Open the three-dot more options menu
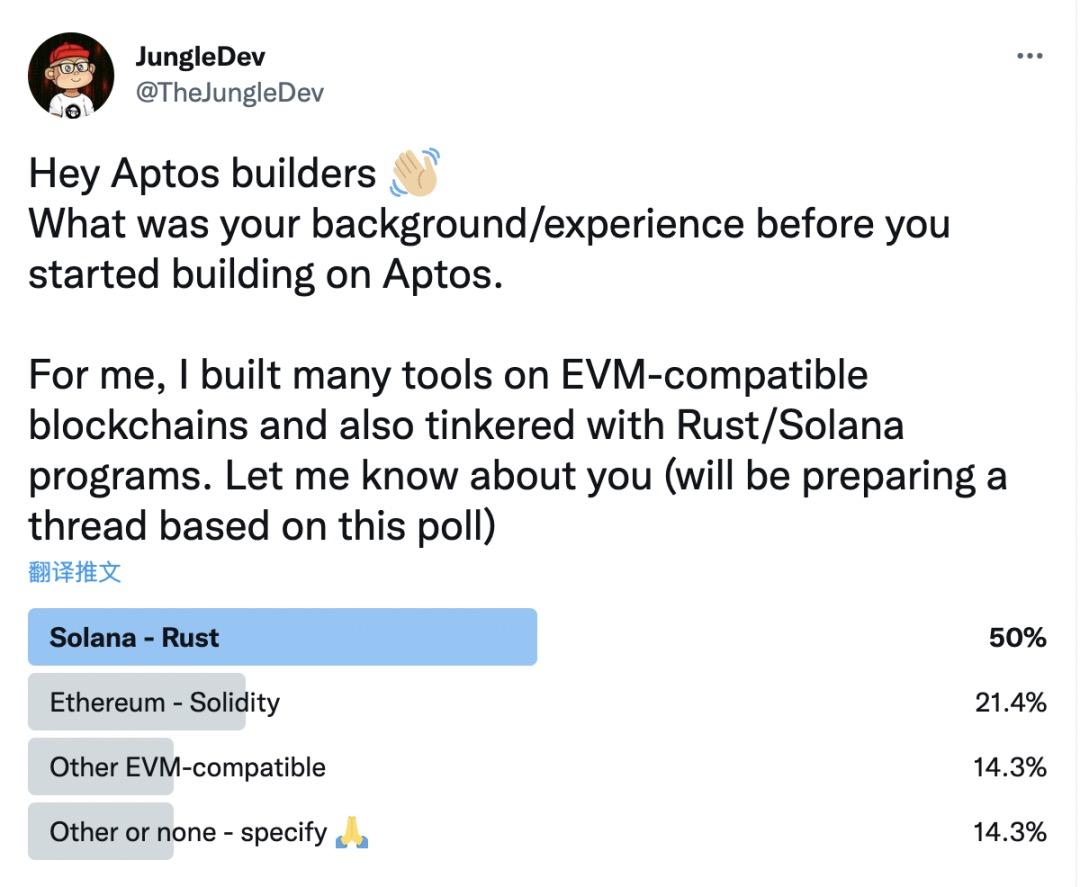The width and height of the screenshot is (1080, 887). pyautogui.click(x=1029, y=57)
